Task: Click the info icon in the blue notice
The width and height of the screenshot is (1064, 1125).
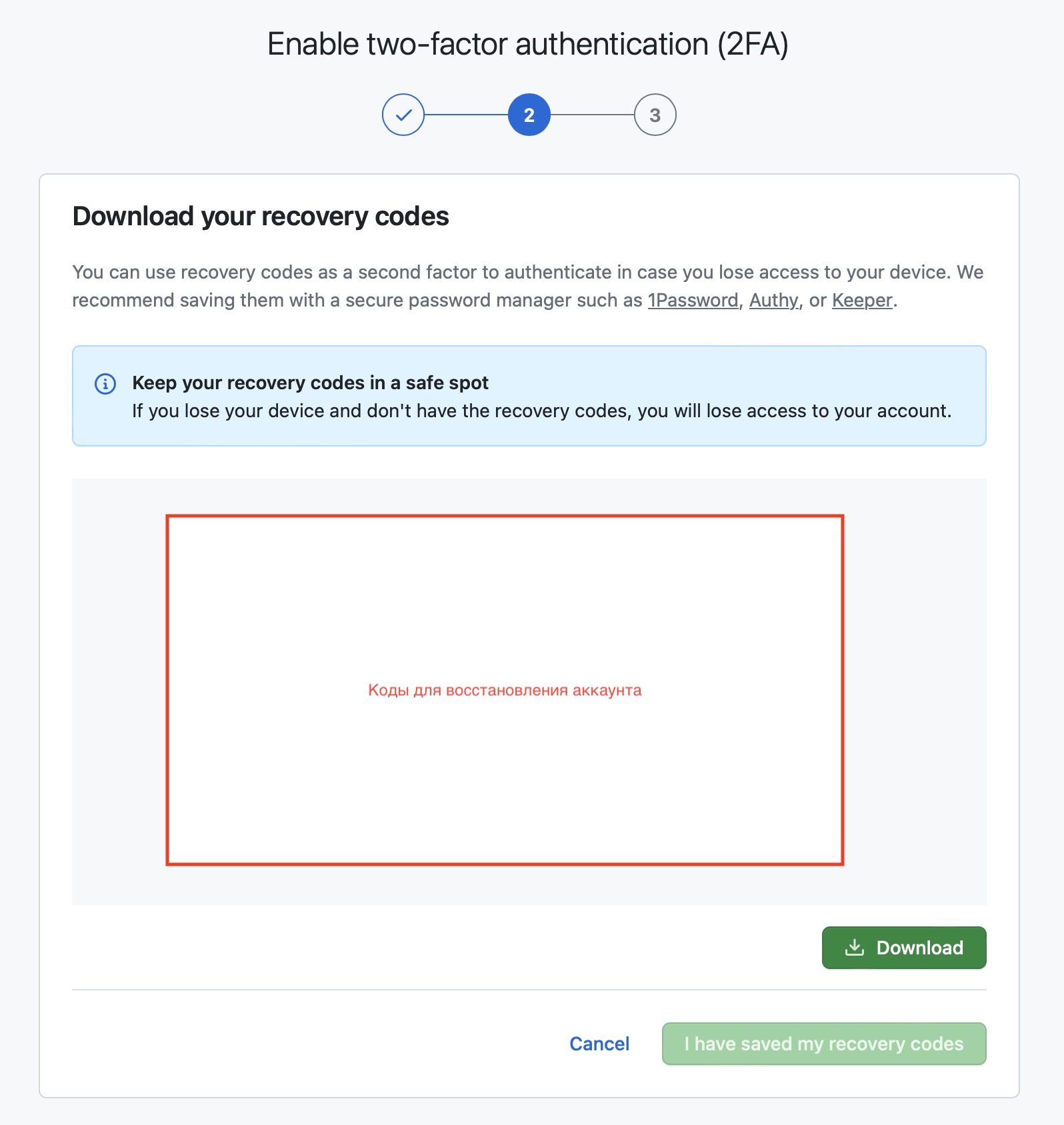Action: [x=105, y=384]
